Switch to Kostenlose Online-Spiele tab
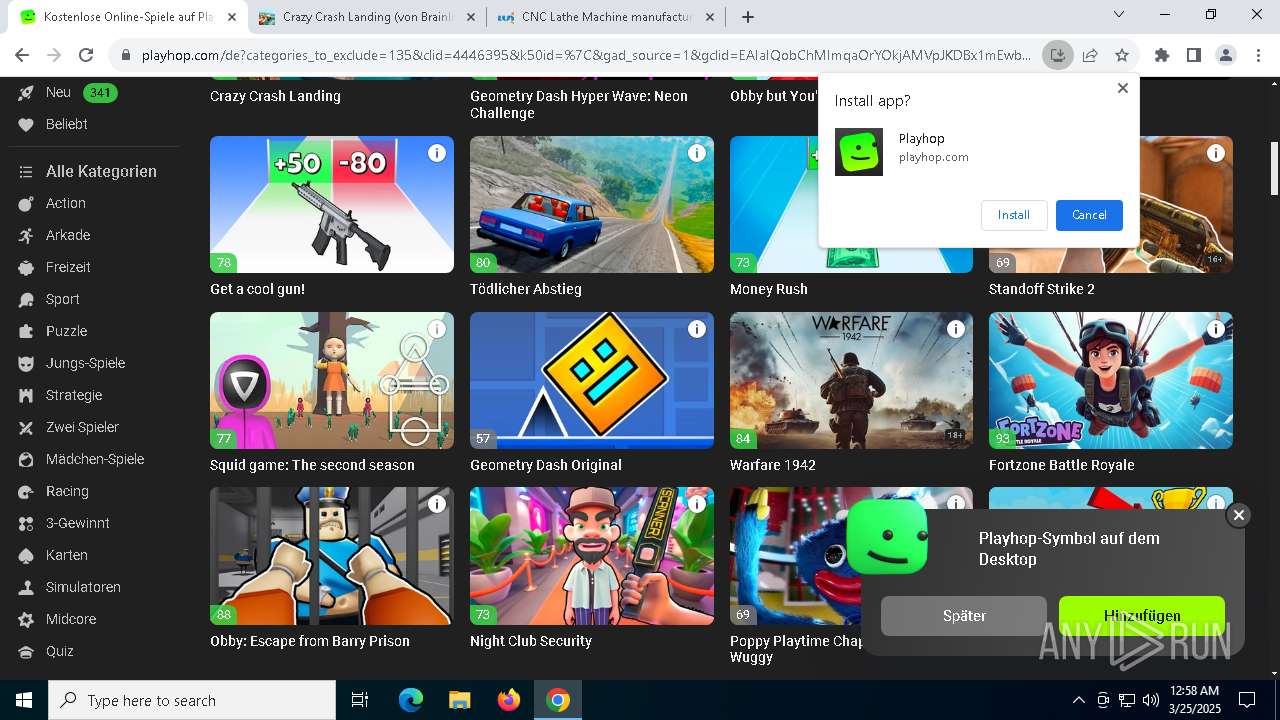Image resolution: width=1280 pixels, height=720 pixels. pyautogui.click(x=128, y=17)
